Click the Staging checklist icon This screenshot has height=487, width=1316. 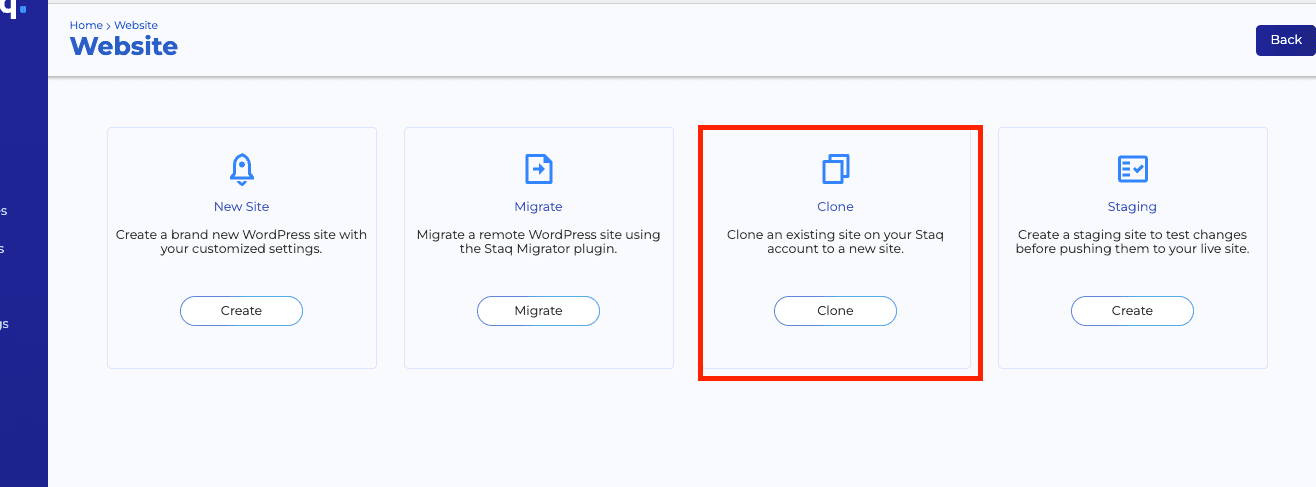point(1132,169)
